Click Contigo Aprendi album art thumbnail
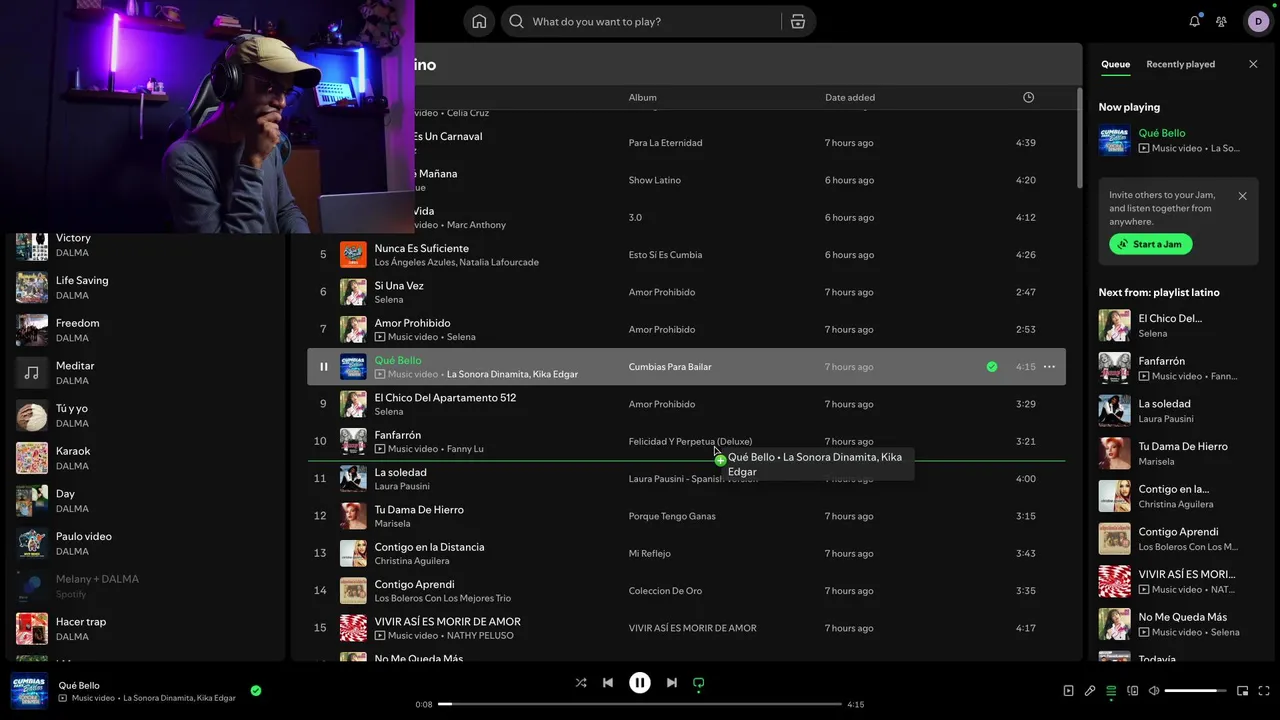Viewport: 1280px width, 720px height. (353, 591)
